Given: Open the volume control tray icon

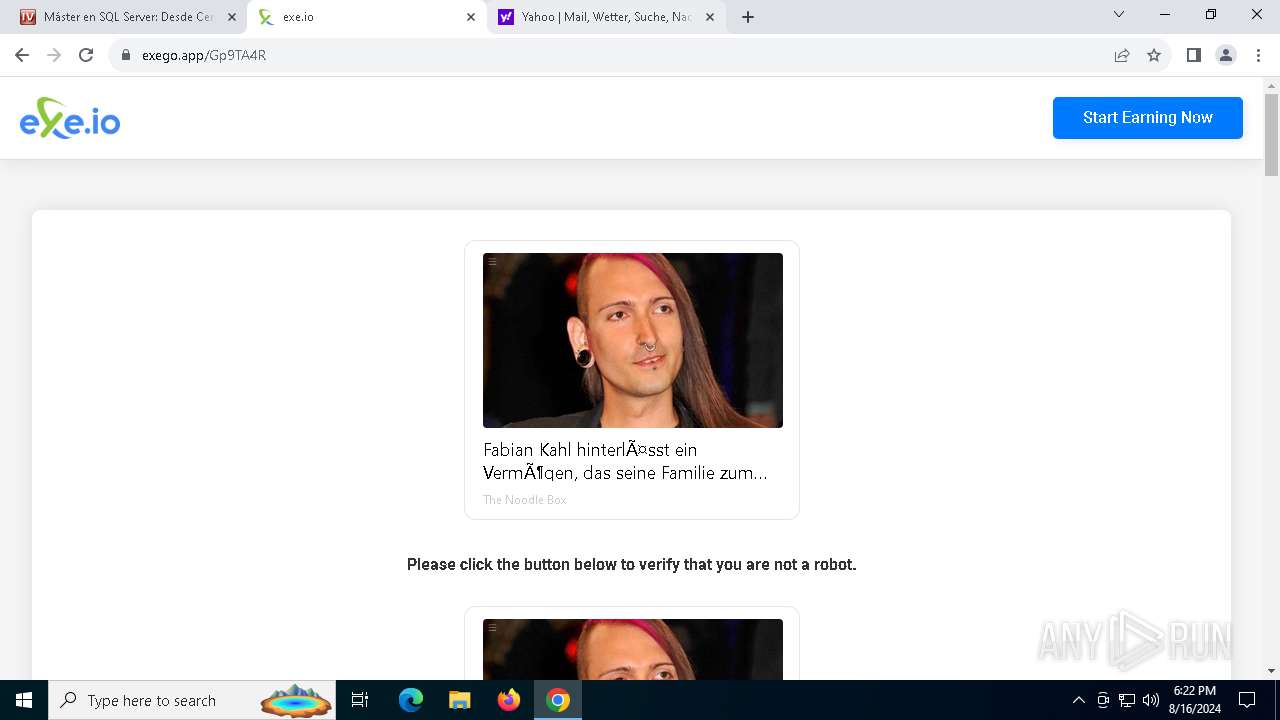Looking at the screenshot, I should click(x=1151, y=700).
